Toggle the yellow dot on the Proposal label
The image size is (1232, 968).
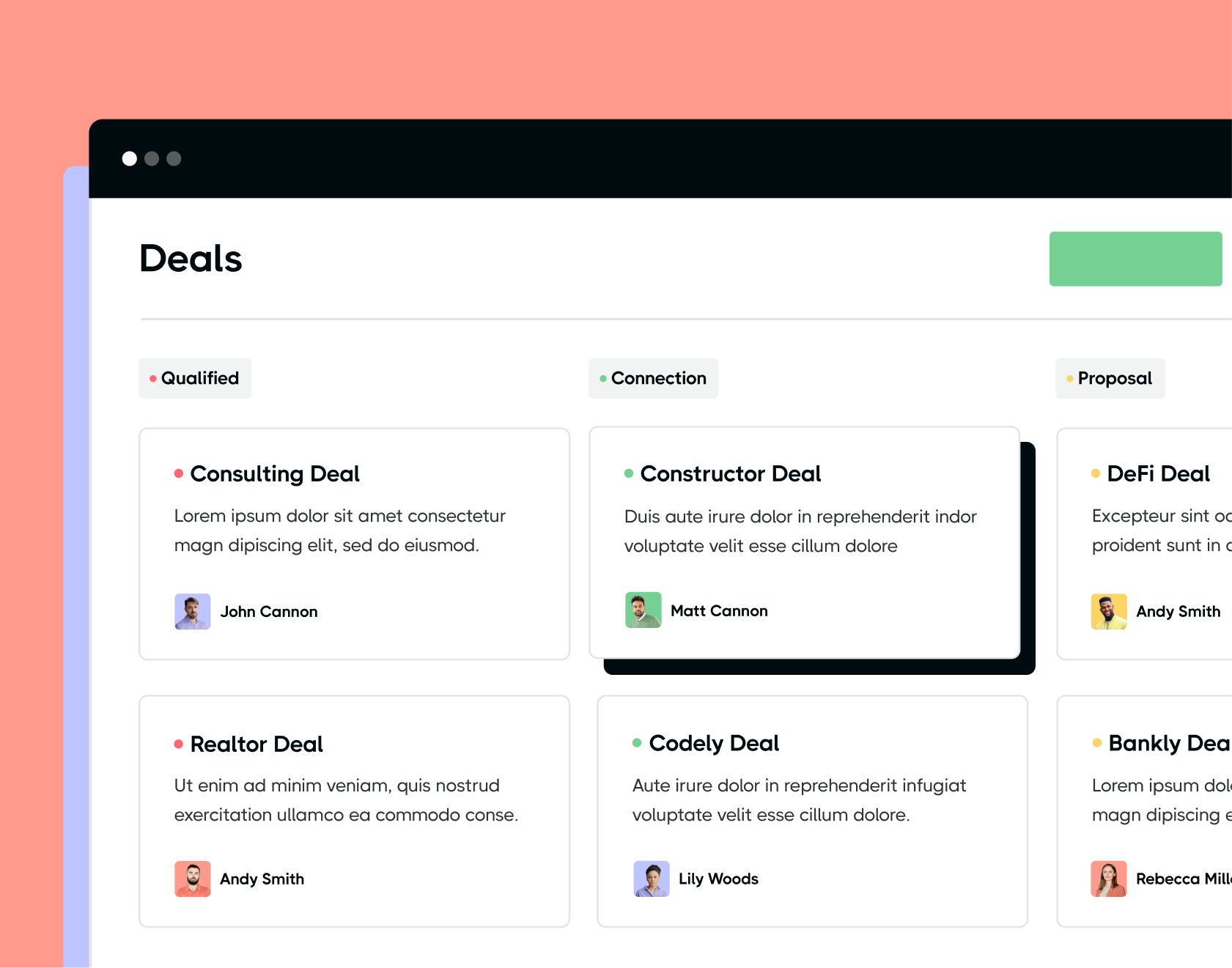(1069, 378)
